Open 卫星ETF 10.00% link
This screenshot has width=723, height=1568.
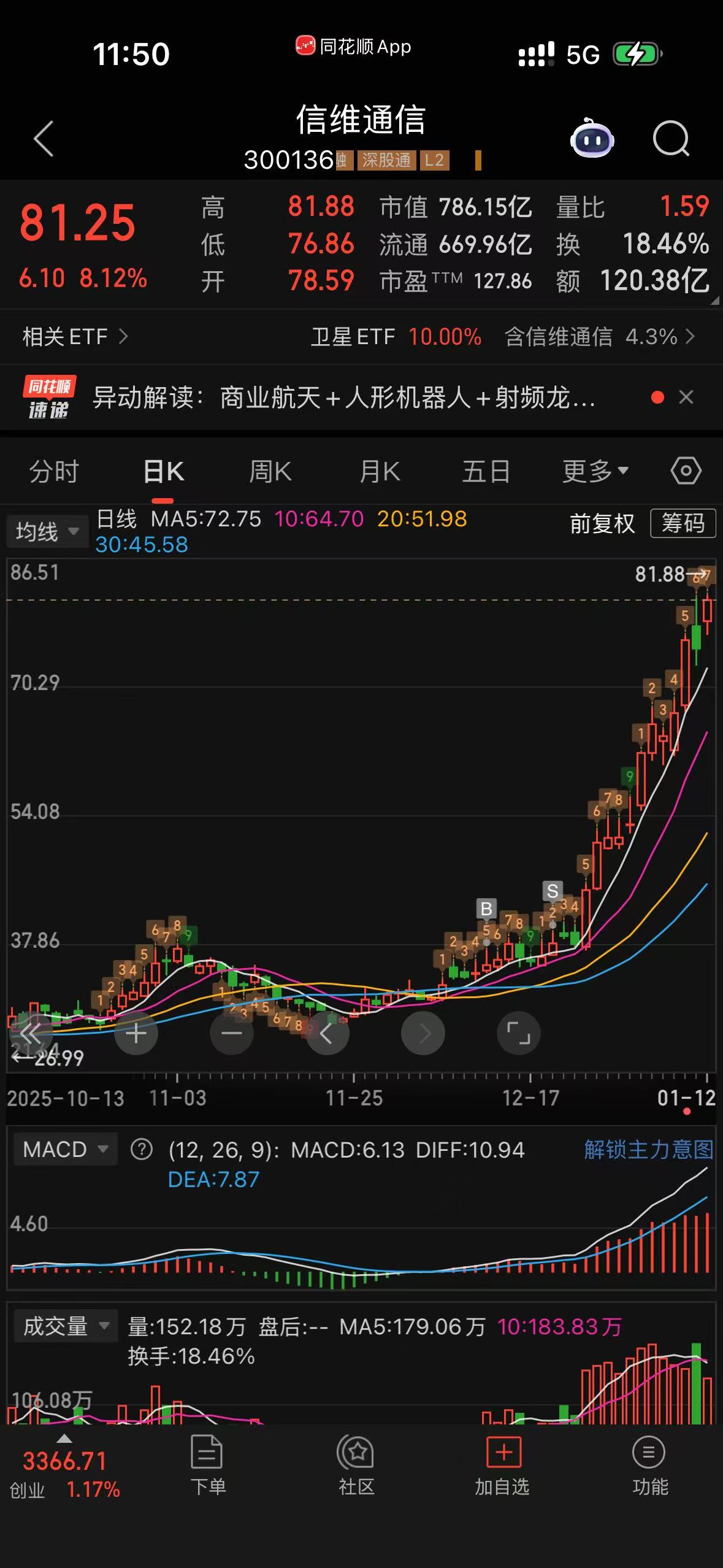pyautogui.click(x=396, y=336)
